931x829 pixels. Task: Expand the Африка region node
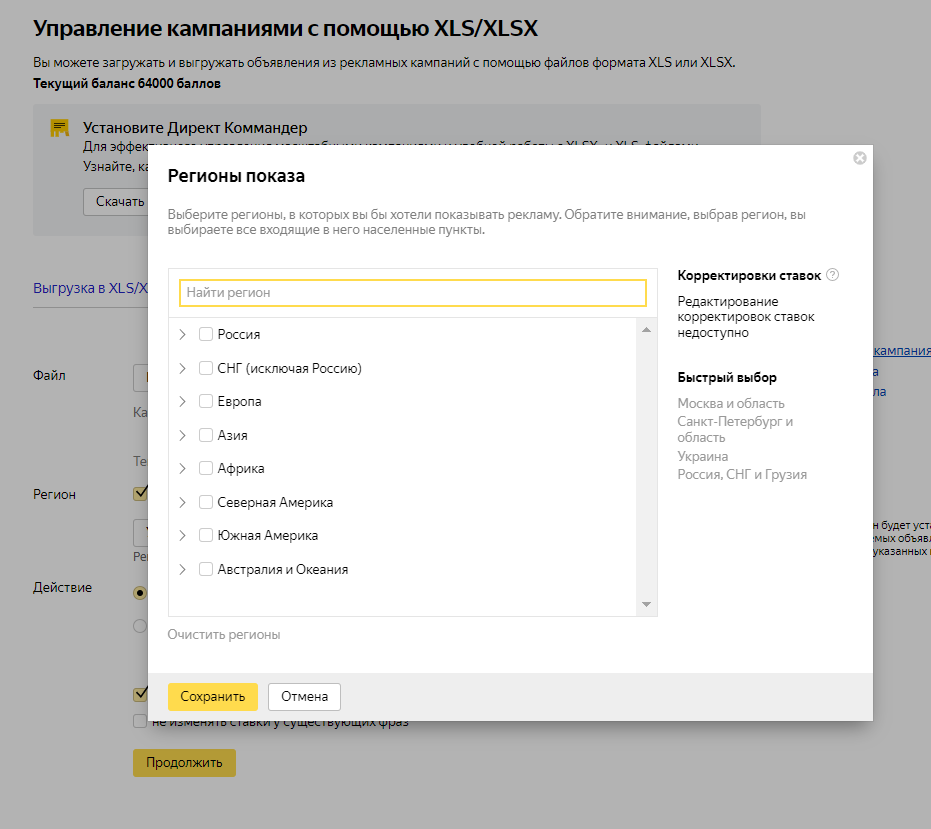coord(182,469)
